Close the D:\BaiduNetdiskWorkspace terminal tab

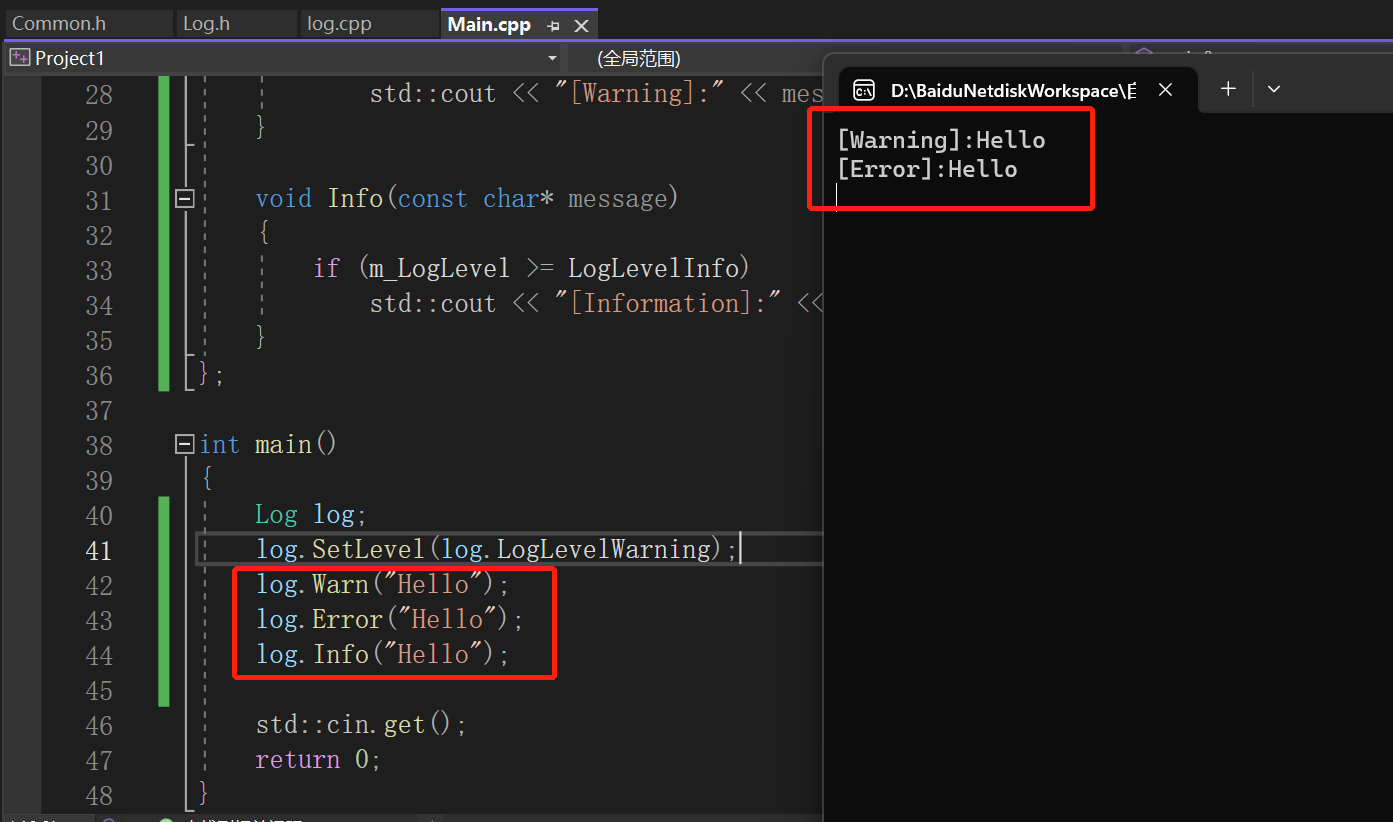click(1165, 90)
